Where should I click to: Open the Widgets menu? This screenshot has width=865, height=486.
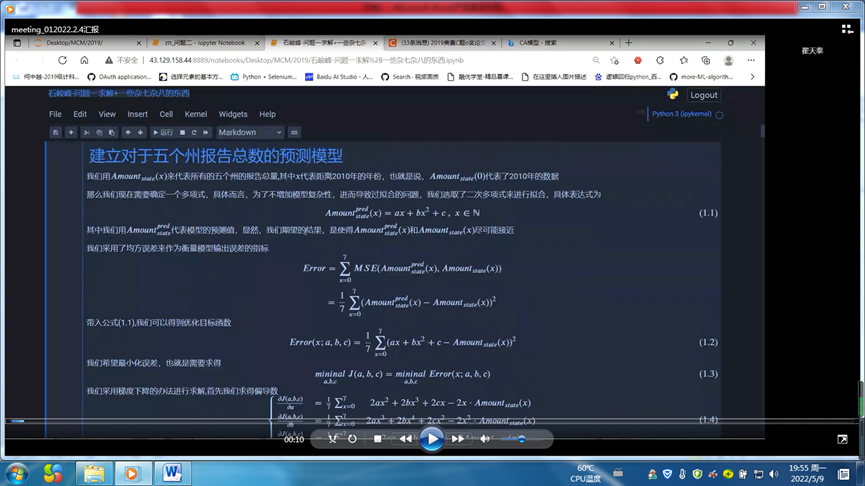coord(233,114)
